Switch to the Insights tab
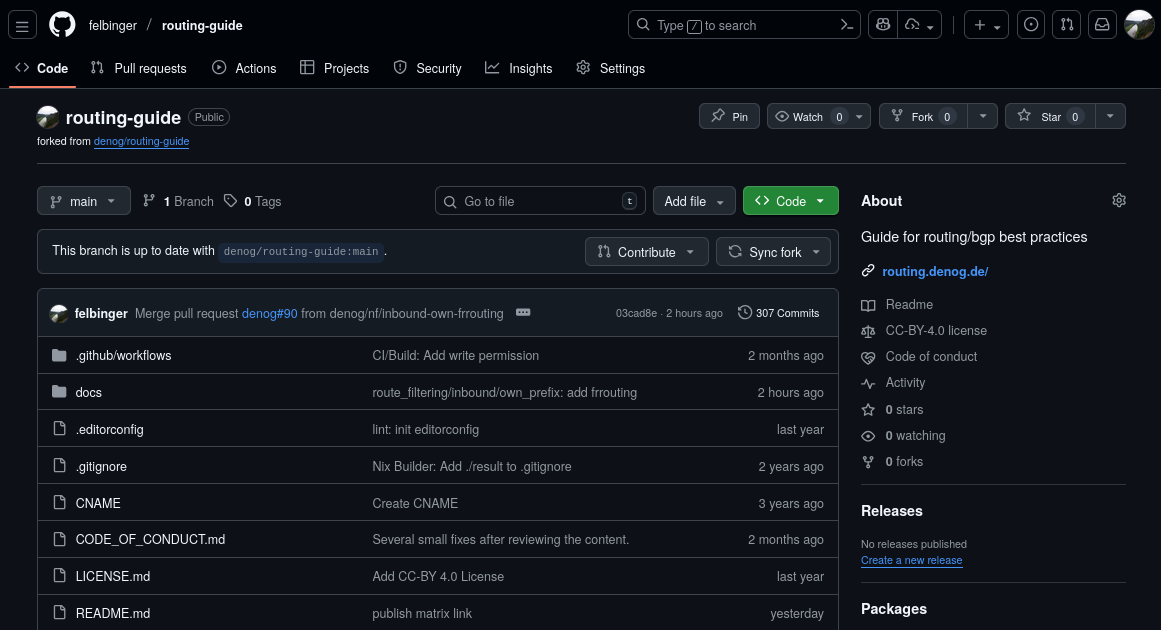 tap(519, 68)
